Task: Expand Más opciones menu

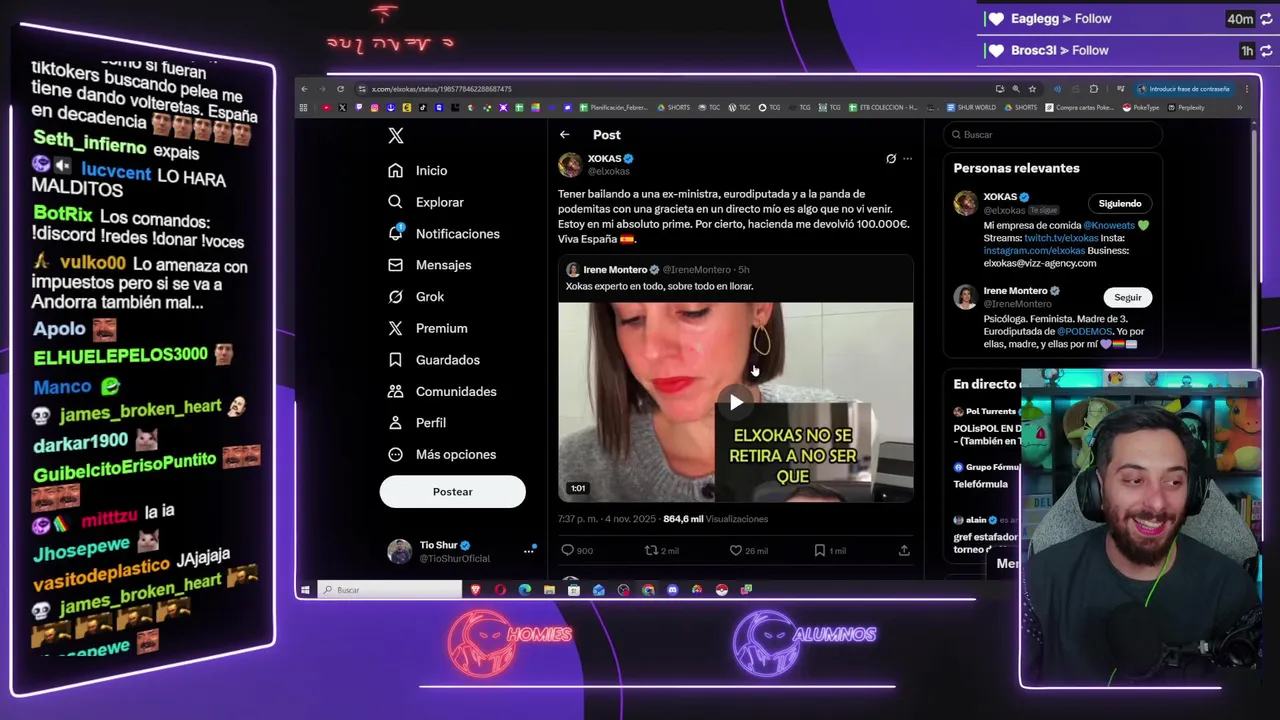Action: coord(442,454)
